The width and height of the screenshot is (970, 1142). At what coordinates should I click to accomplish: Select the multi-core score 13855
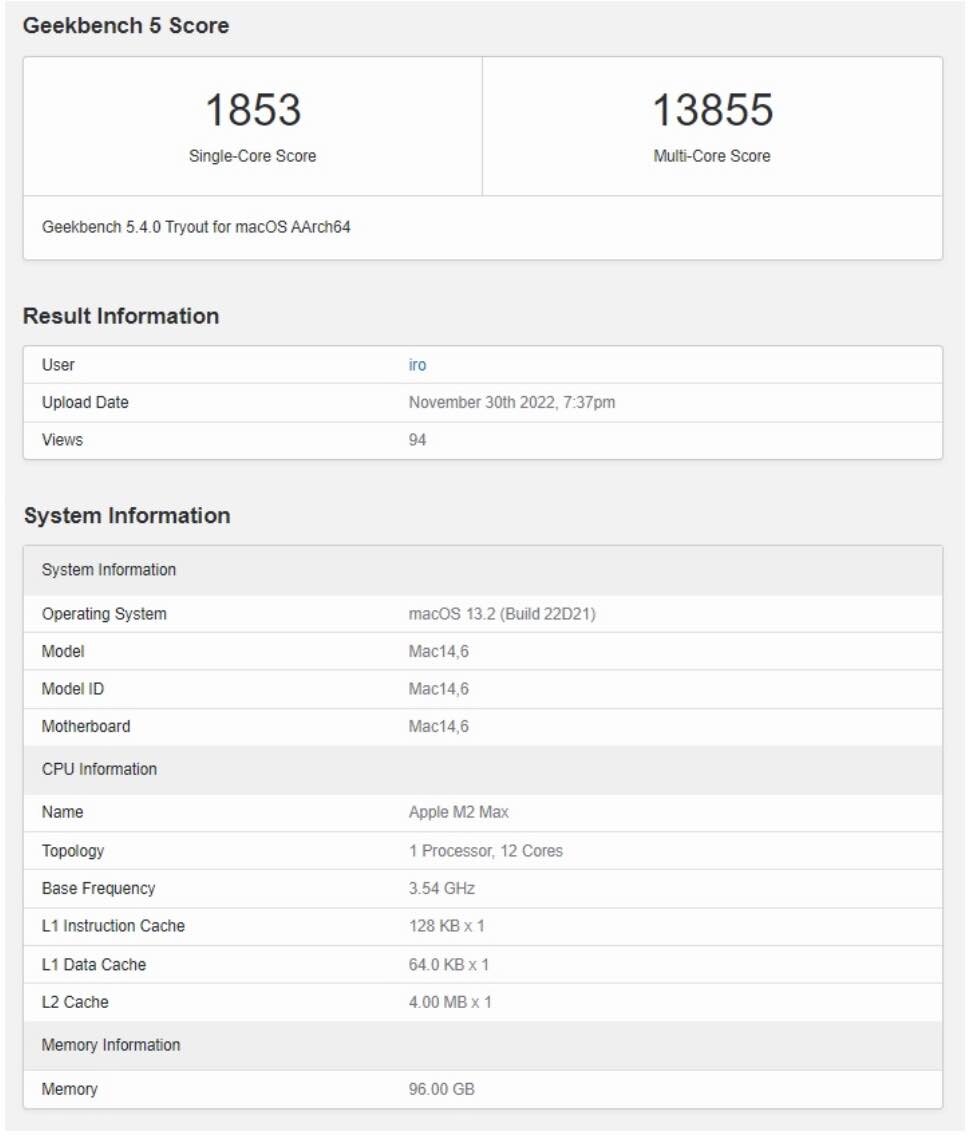point(712,110)
